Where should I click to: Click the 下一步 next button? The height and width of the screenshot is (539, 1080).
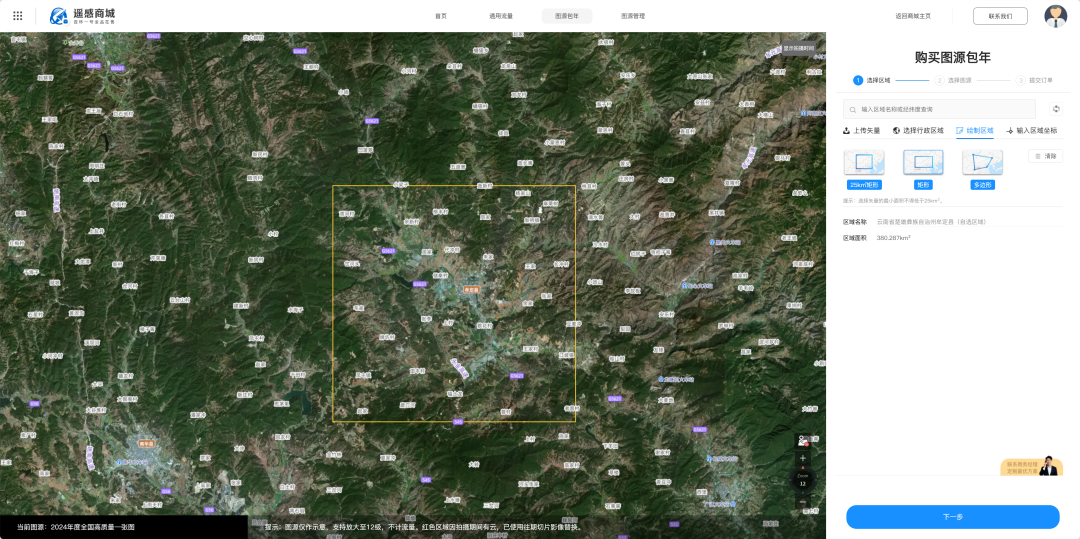click(953, 517)
